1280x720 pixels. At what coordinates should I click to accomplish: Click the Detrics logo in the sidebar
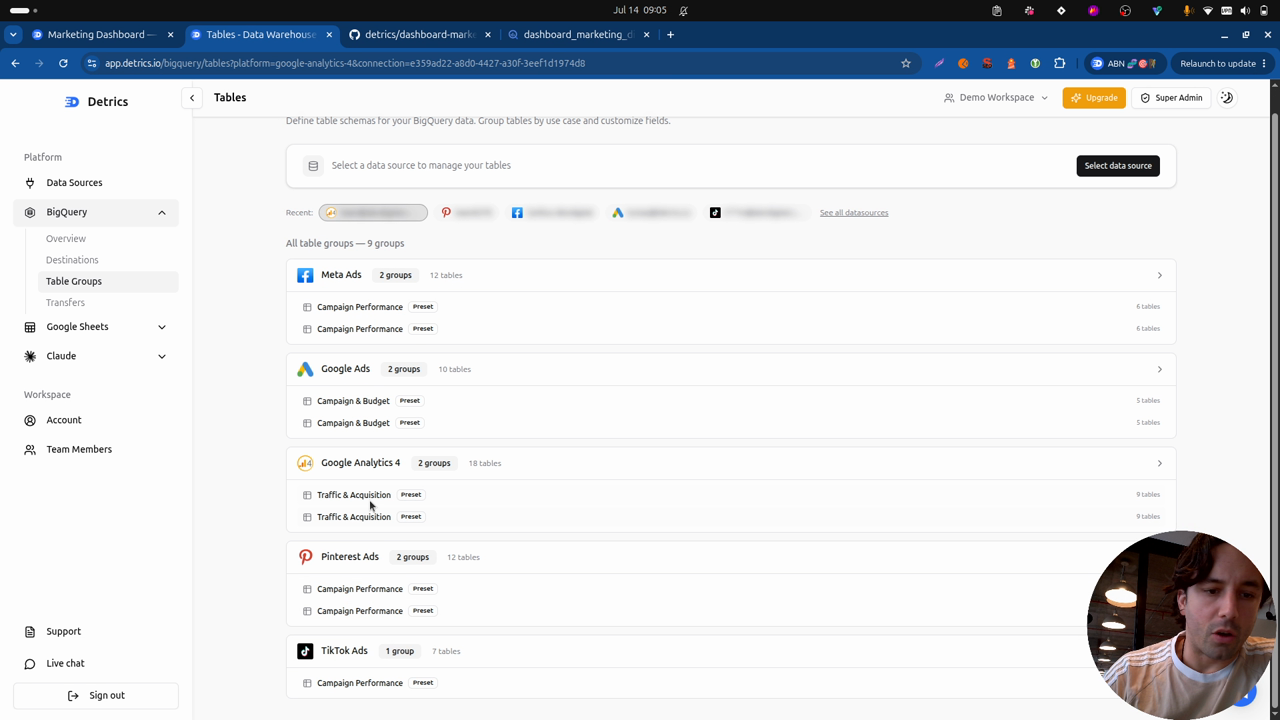coord(72,102)
